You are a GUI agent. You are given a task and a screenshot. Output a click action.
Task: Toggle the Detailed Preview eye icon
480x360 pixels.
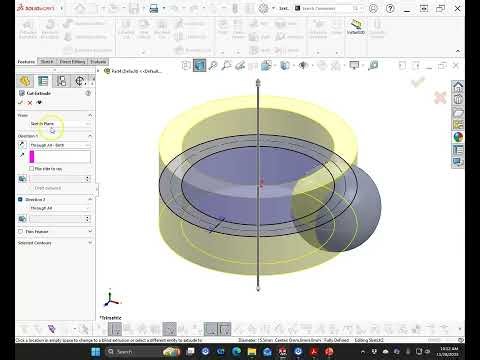pyautogui.click(x=39, y=103)
